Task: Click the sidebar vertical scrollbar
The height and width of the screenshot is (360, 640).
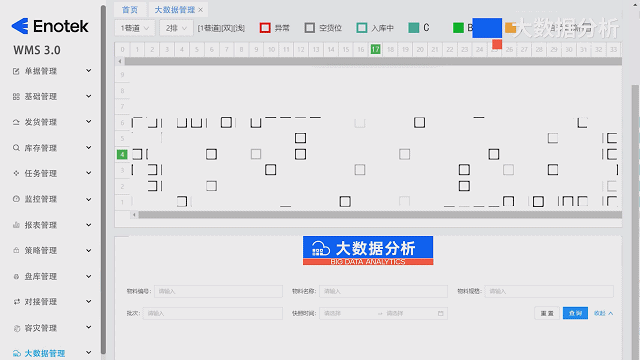Action: pyautogui.click(x=103, y=180)
